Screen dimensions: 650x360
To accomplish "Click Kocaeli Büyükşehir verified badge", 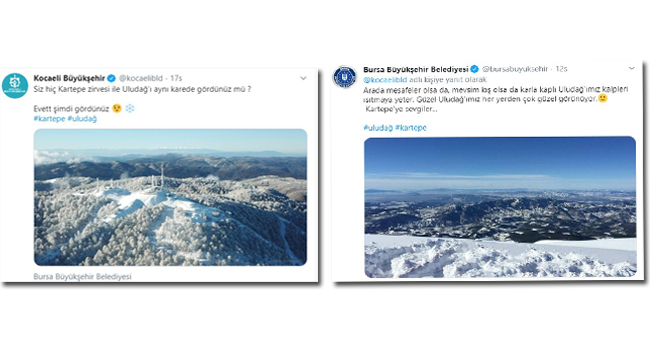I will (111, 78).
